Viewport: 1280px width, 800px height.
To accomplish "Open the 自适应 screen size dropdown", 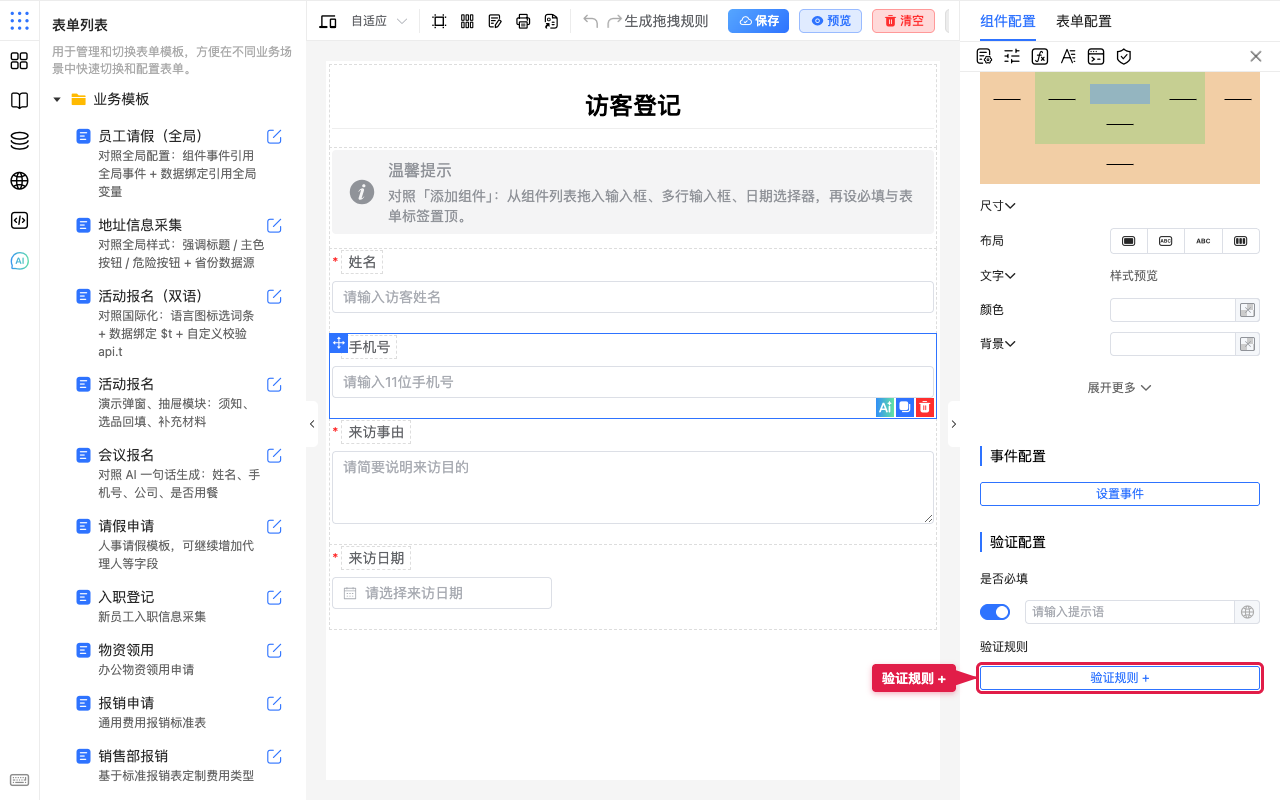I will pyautogui.click(x=379, y=21).
